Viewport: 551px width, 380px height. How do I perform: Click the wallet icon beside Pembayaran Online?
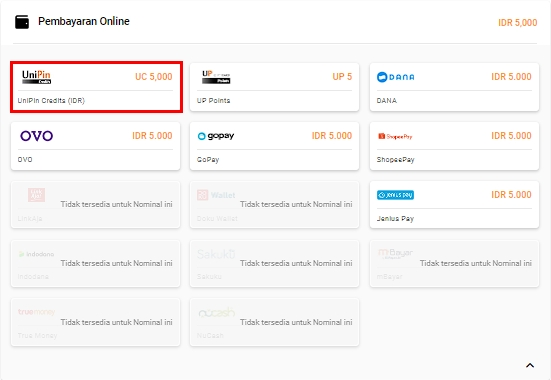22,22
